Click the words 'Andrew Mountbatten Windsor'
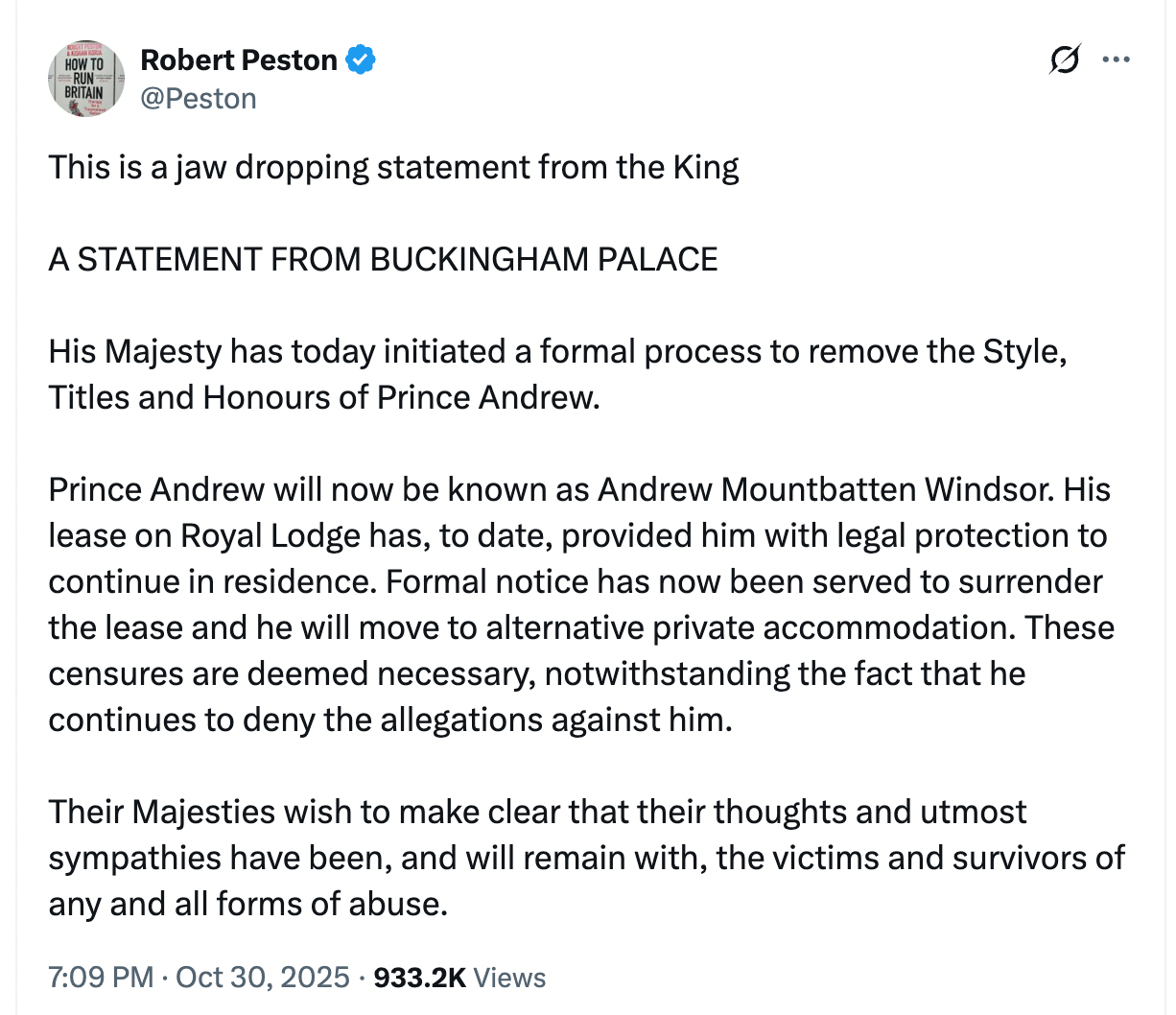 pos(826,489)
